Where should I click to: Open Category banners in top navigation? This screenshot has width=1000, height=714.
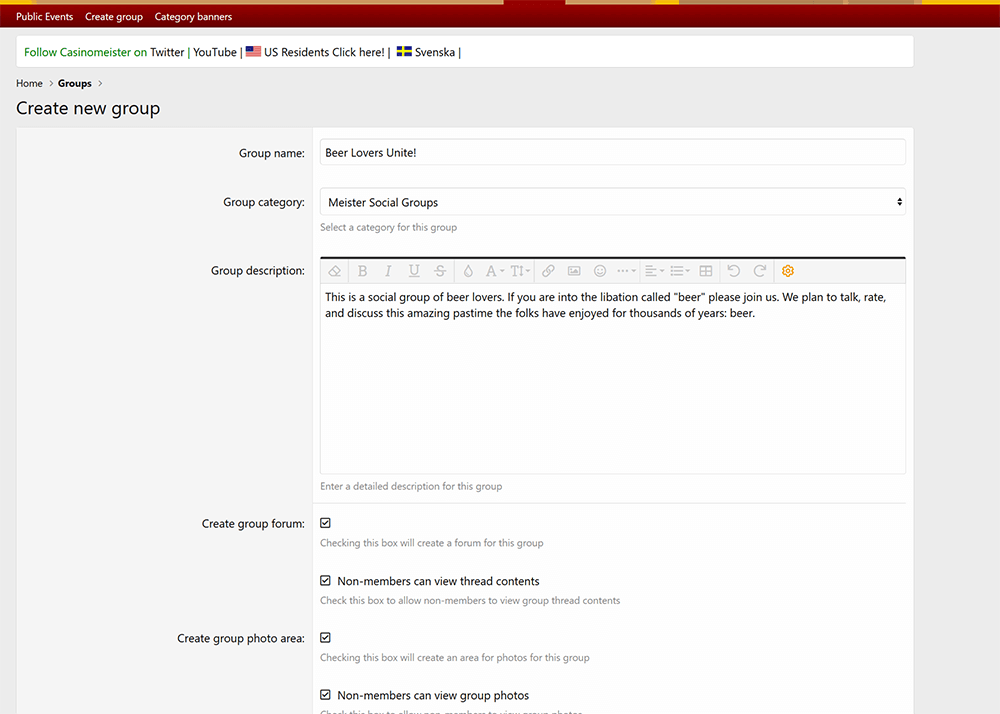193,17
